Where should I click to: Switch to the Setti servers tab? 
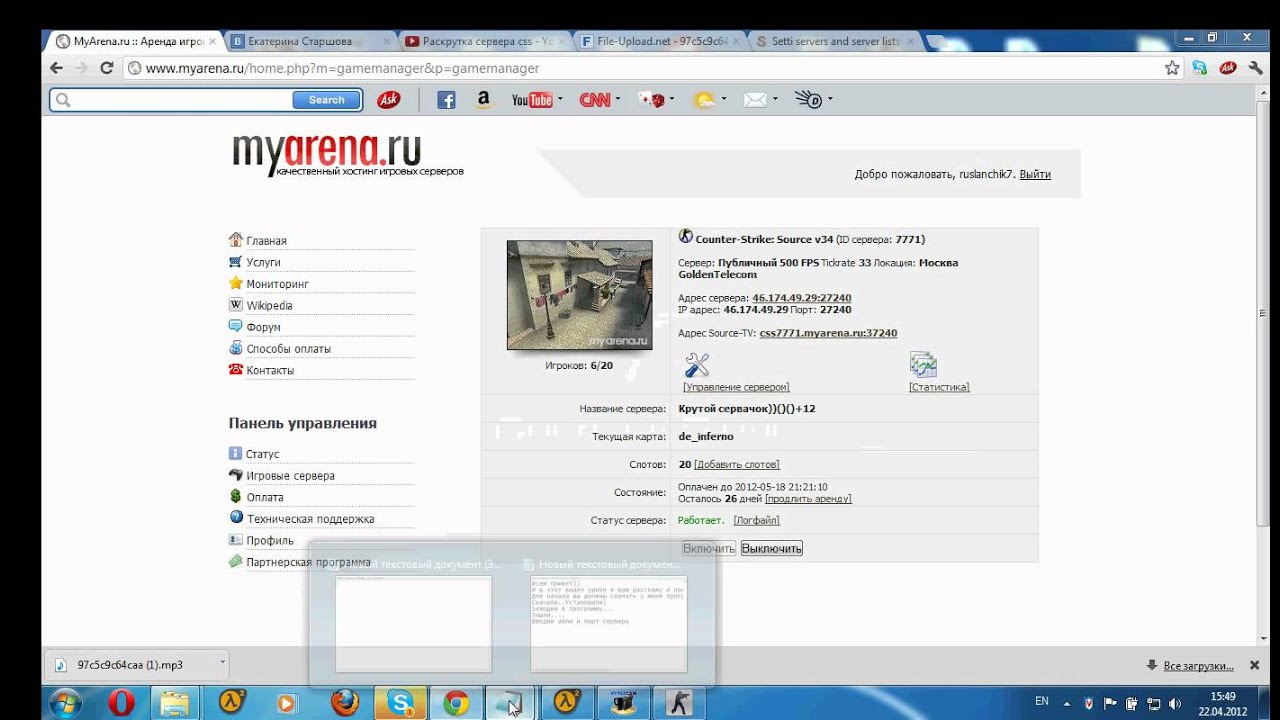[835, 41]
